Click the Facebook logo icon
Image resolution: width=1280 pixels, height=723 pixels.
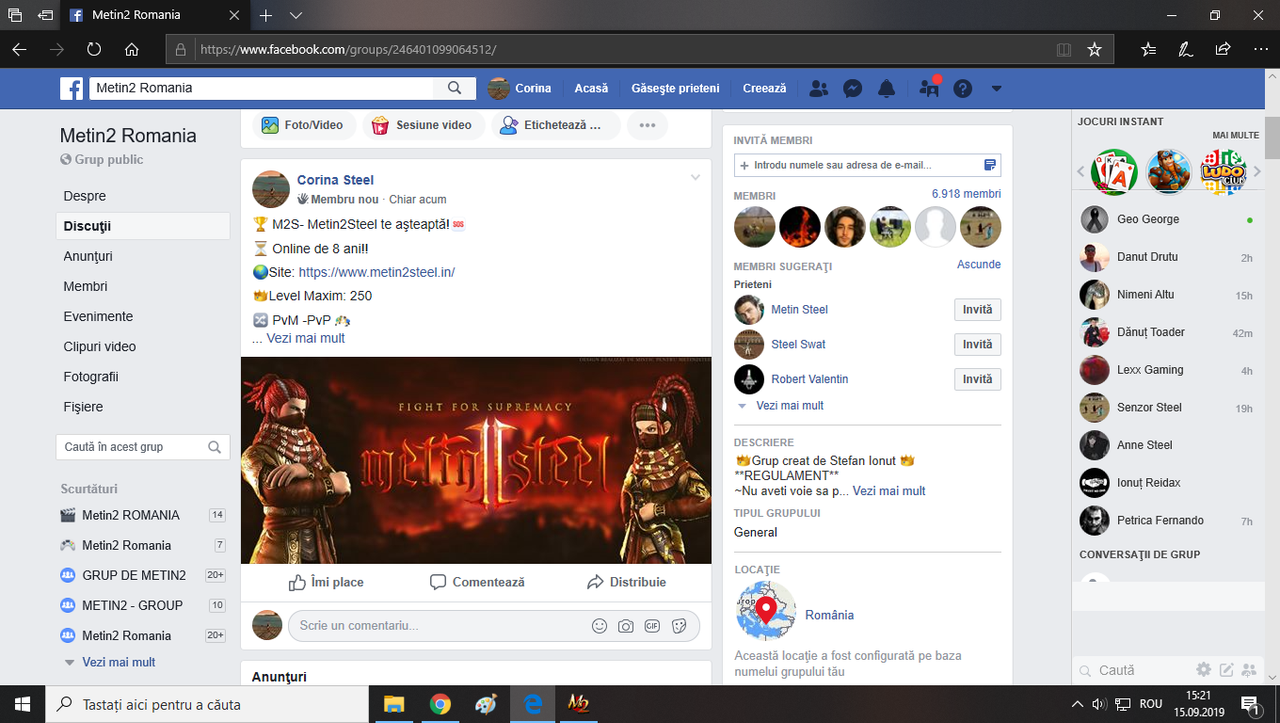(x=72, y=88)
